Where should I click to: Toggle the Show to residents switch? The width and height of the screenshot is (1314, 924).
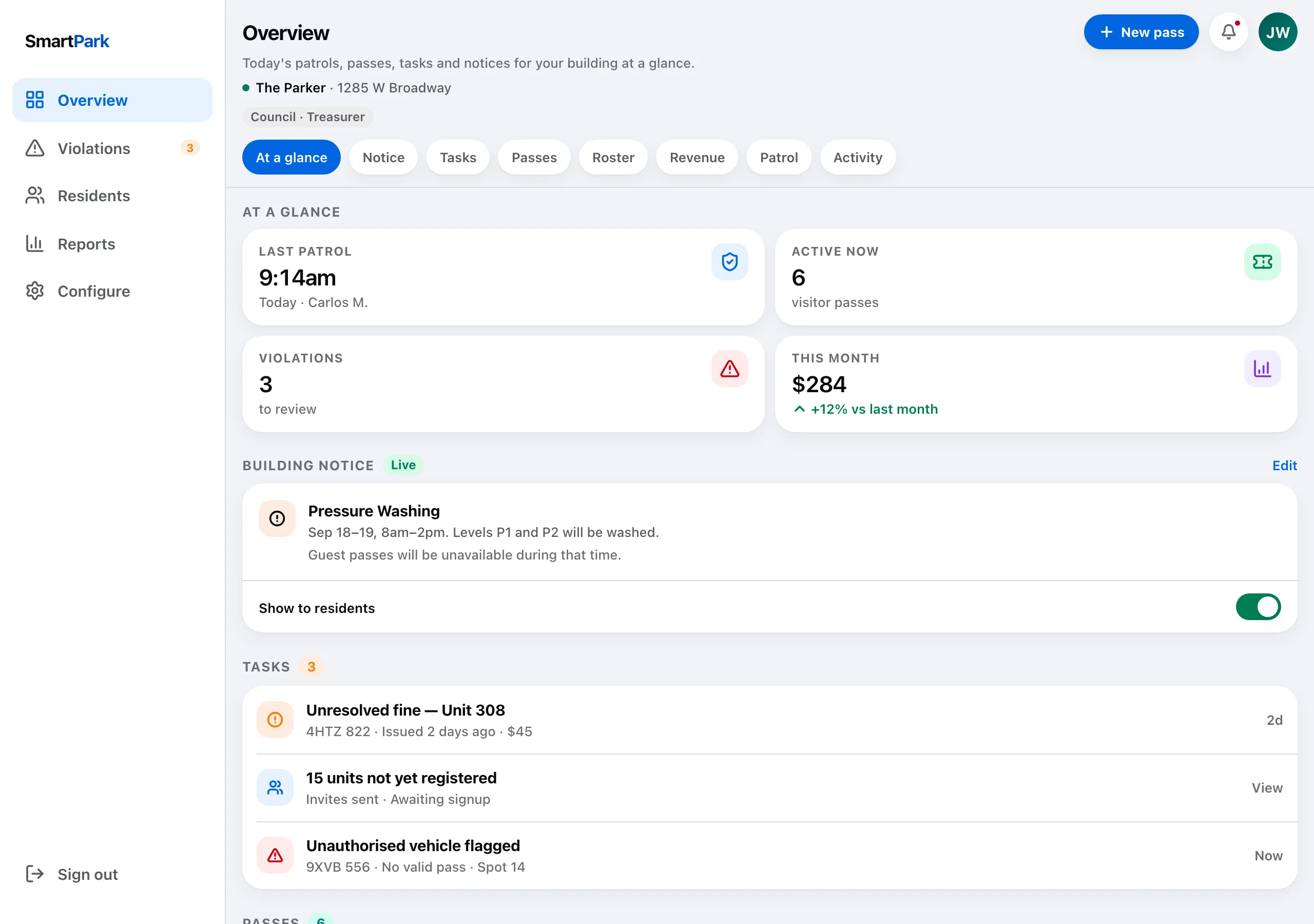(x=1258, y=607)
